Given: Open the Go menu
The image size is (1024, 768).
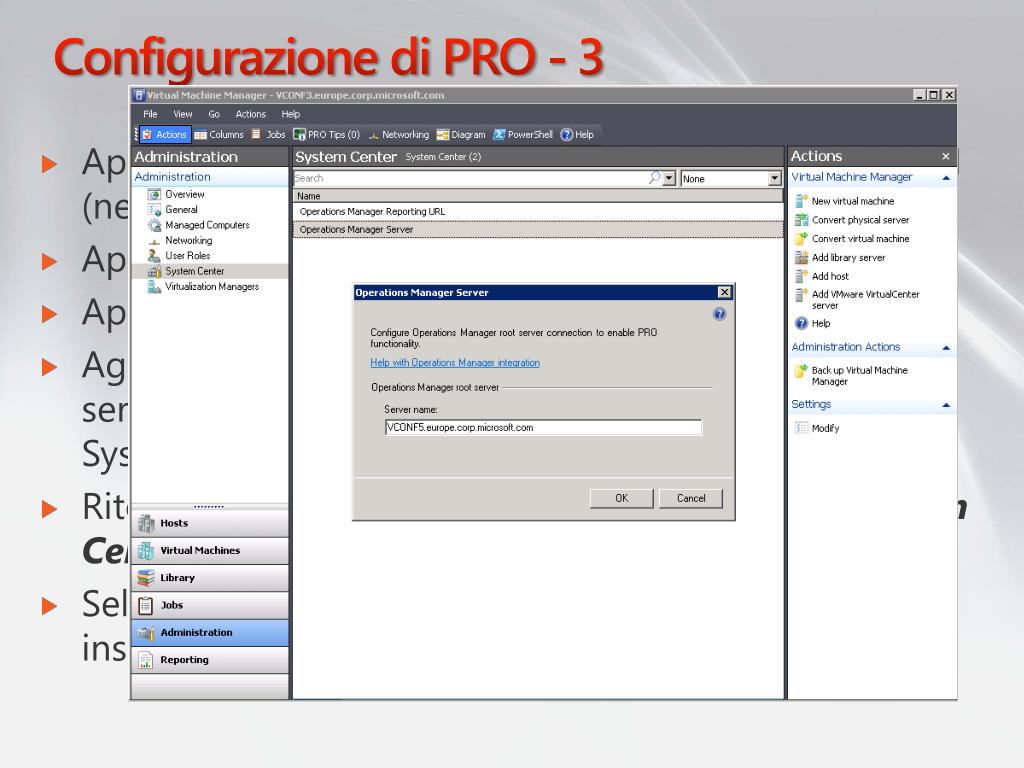Looking at the screenshot, I should (x=214, y=114).
